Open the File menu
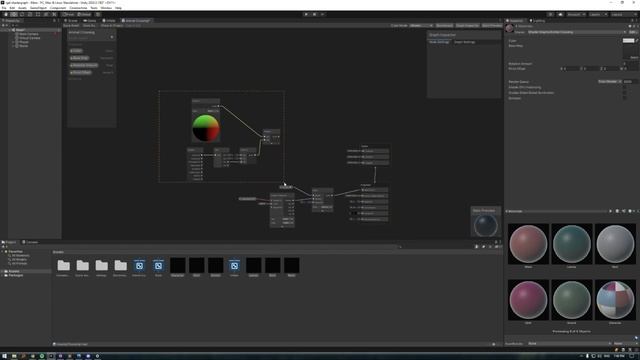640x360 pixels. point(4,8)
